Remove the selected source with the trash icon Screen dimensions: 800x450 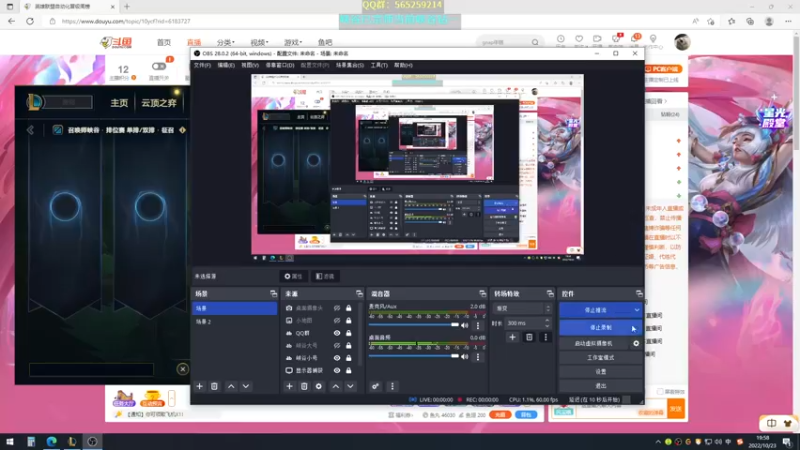pos(304,386)
